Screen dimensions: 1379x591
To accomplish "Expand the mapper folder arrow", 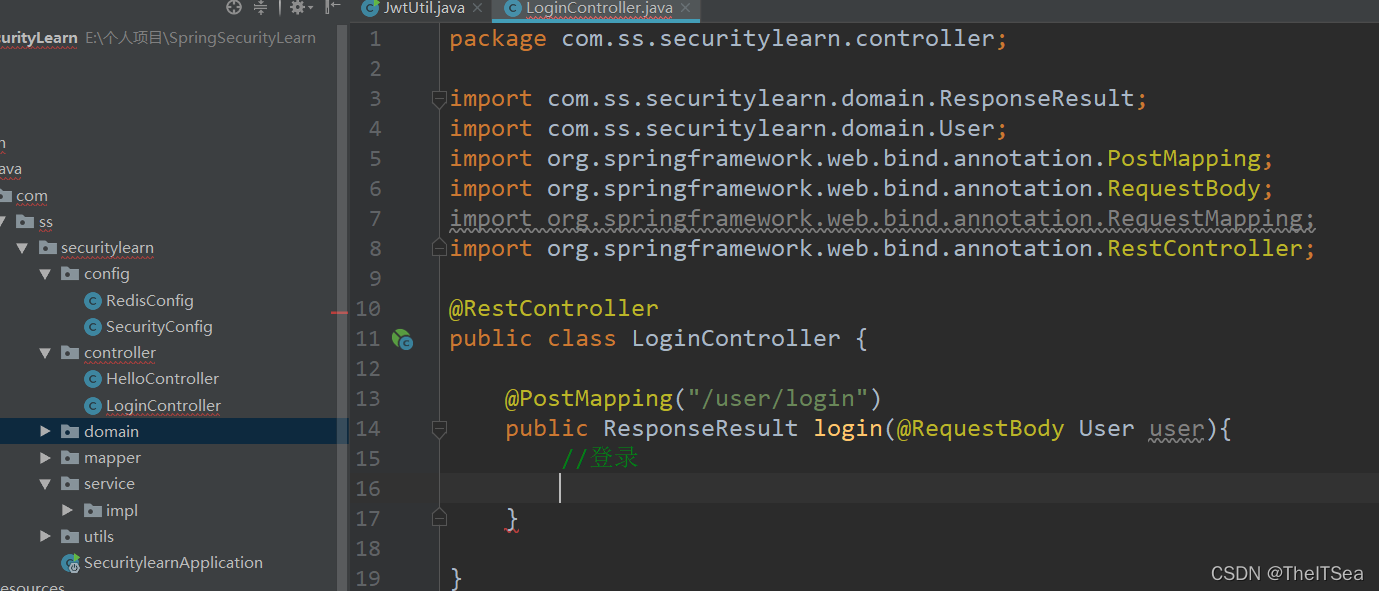I will pos(45,457).
